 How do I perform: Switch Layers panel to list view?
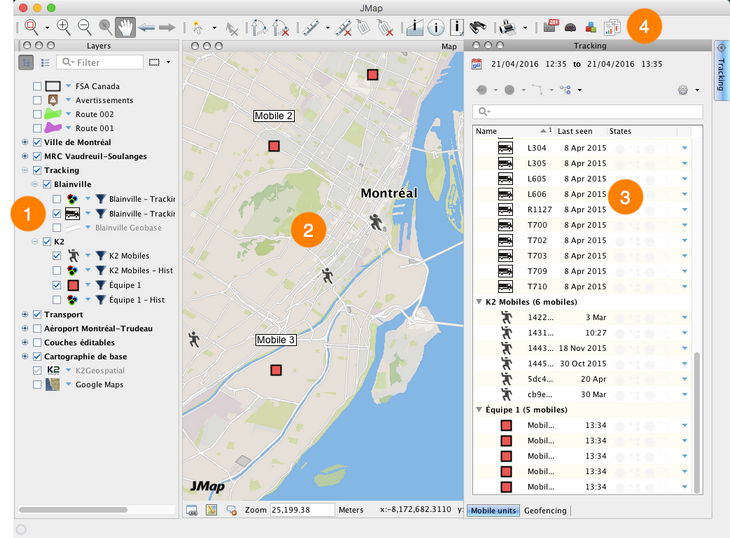coord(45,62)
